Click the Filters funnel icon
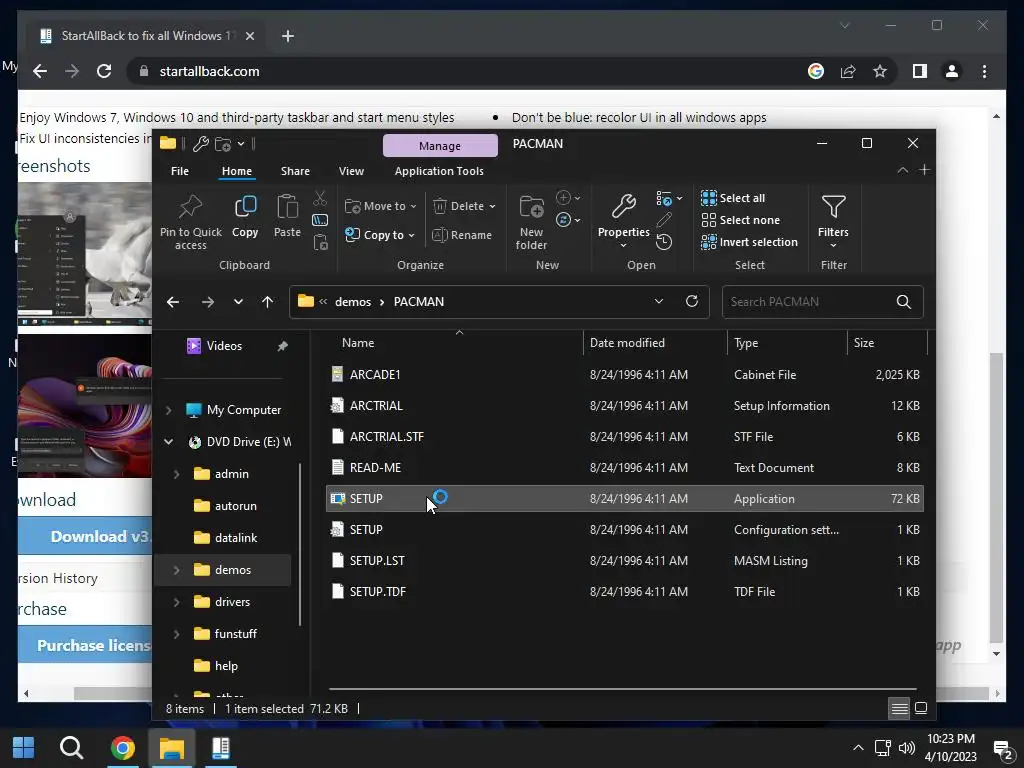The image size is (1024, 768). [x=833, y=208]
